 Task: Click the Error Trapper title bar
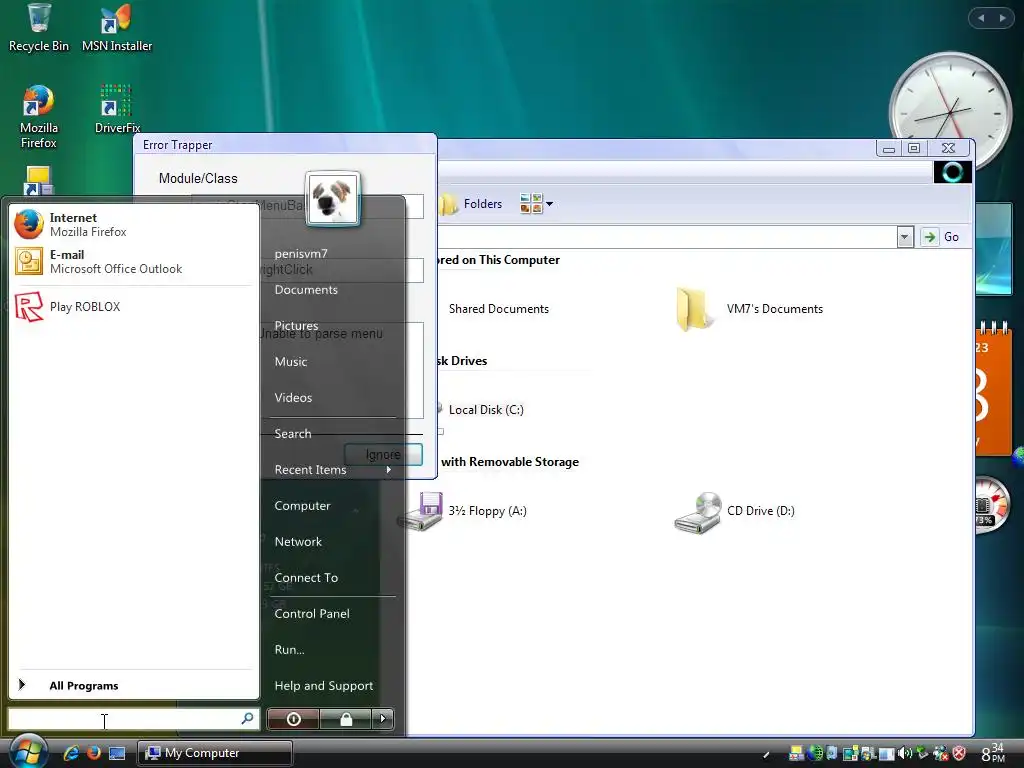coord(285,144)
